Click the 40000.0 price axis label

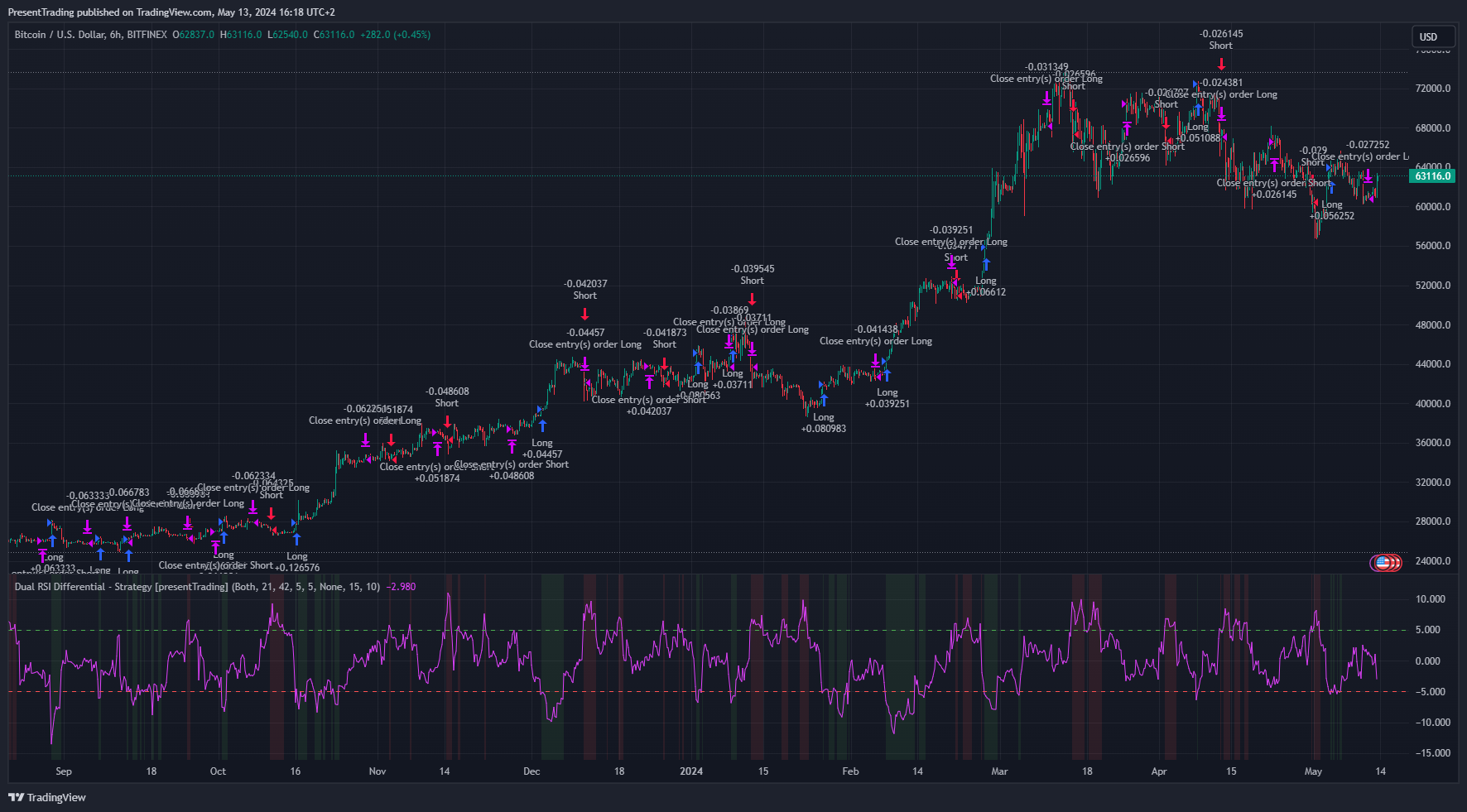point(1433,404)
